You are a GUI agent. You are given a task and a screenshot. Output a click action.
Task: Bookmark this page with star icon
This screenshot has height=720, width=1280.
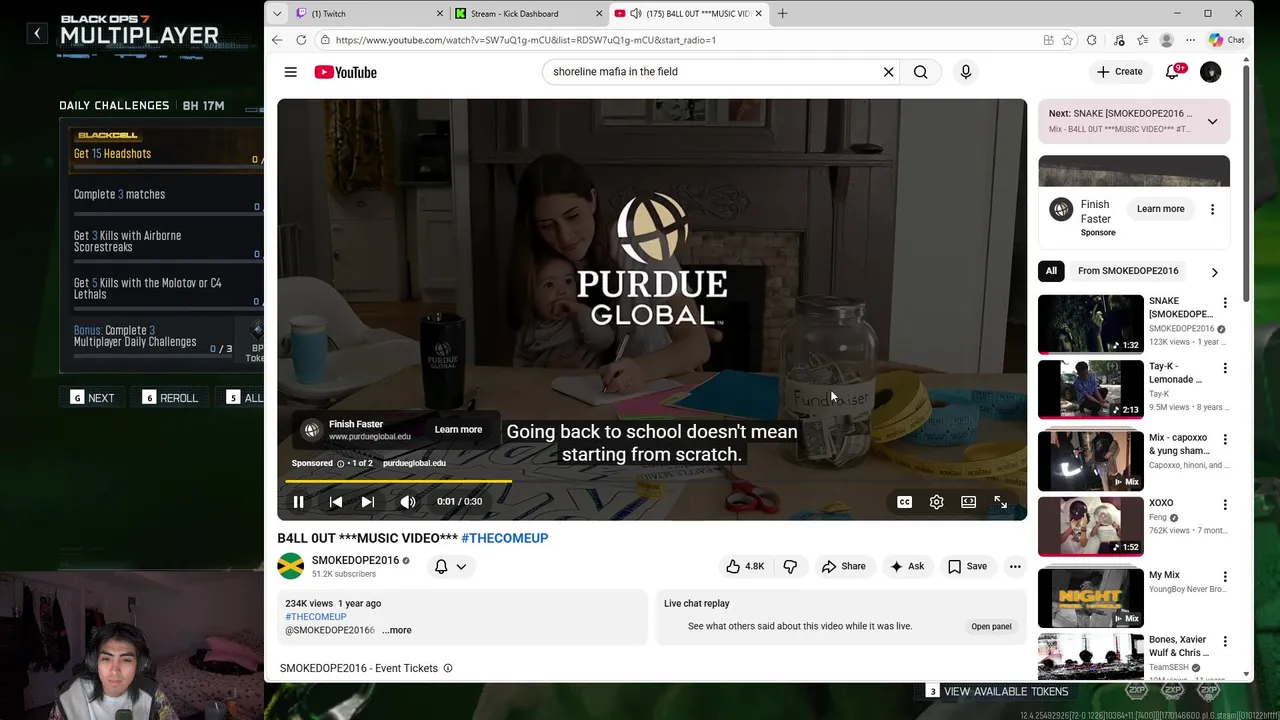[1068, 40]
